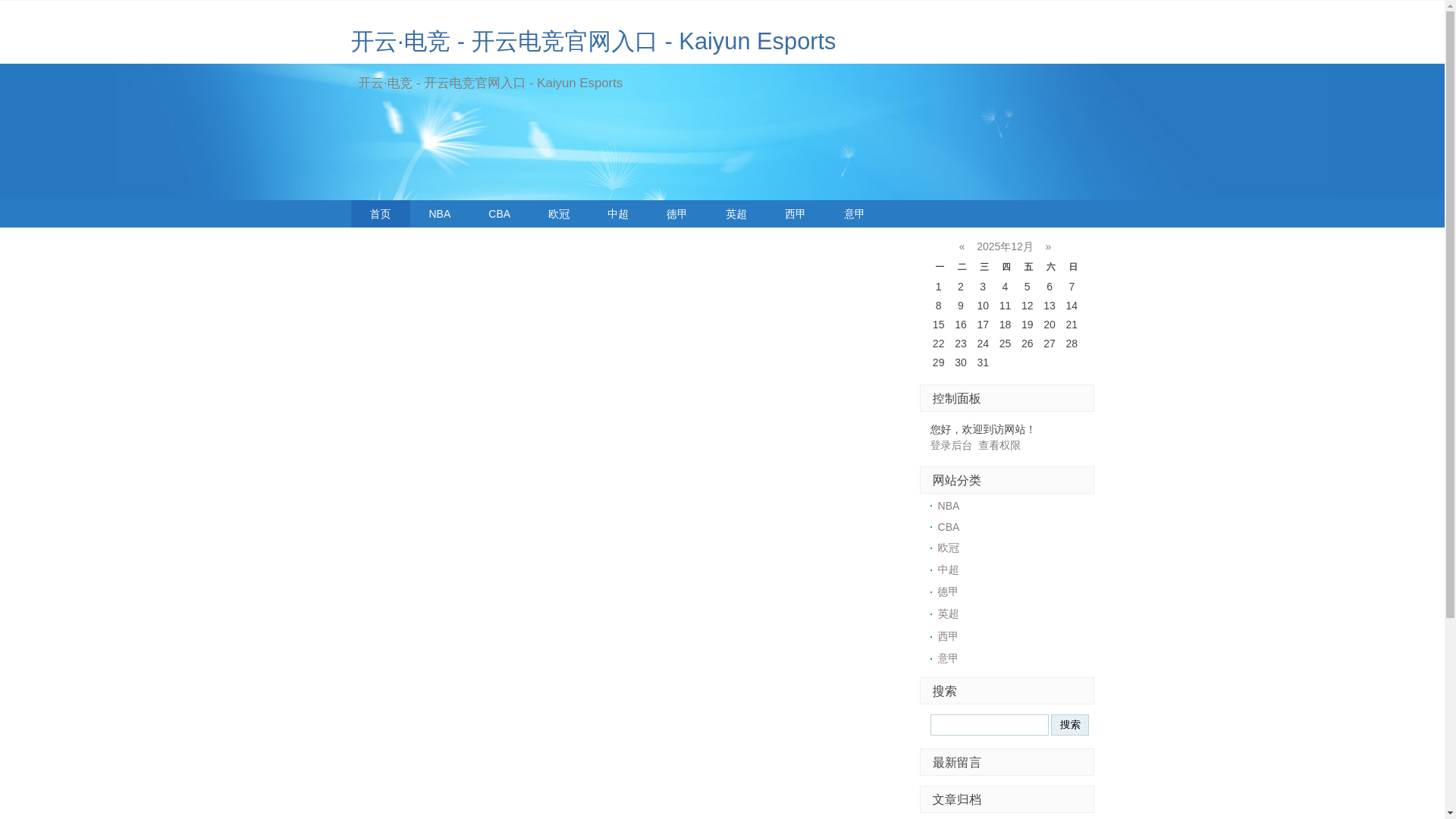Click the 登录后台 login link
Screen dimensions: 1456x819
(951, 445)
